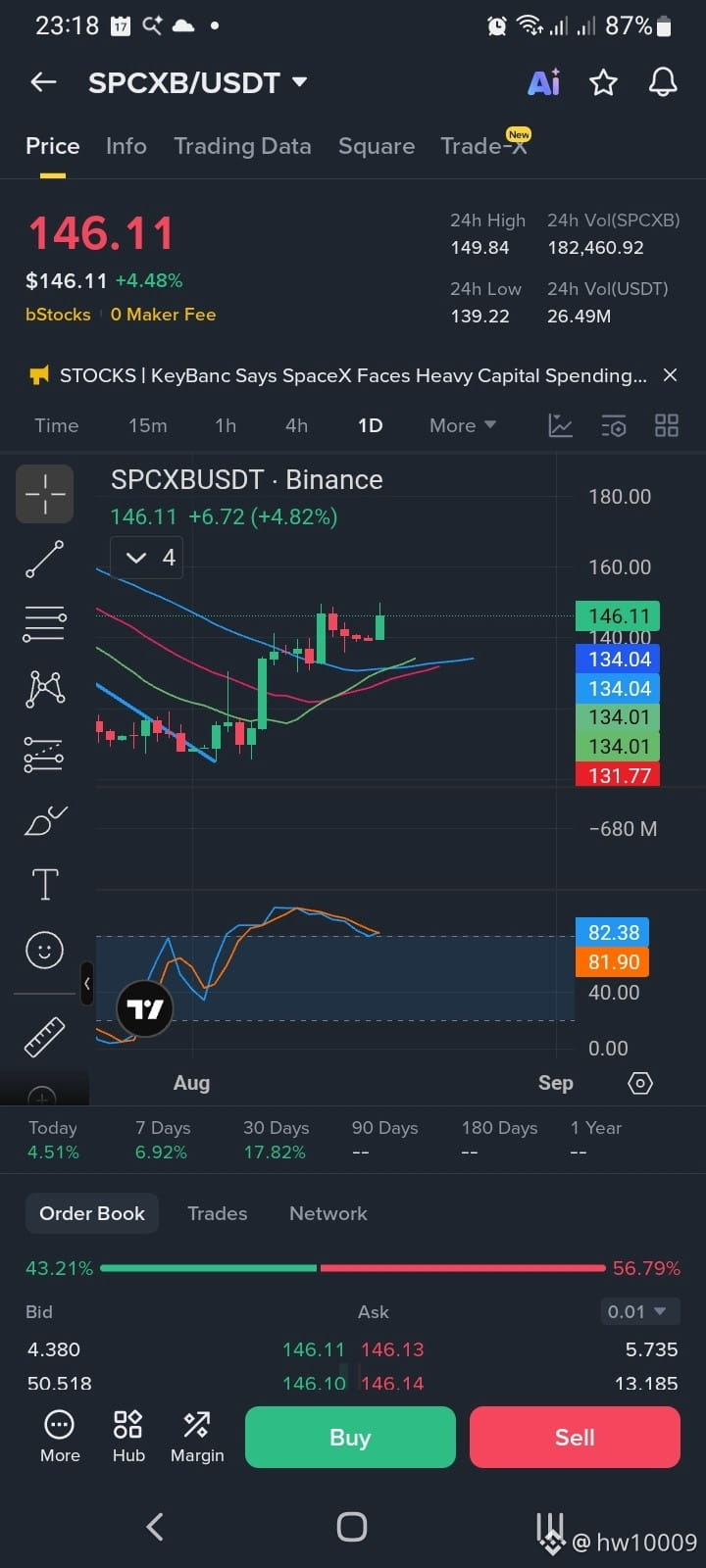
Task: Select the XABCD pattern tool
Action: click(x=45, y=689)
